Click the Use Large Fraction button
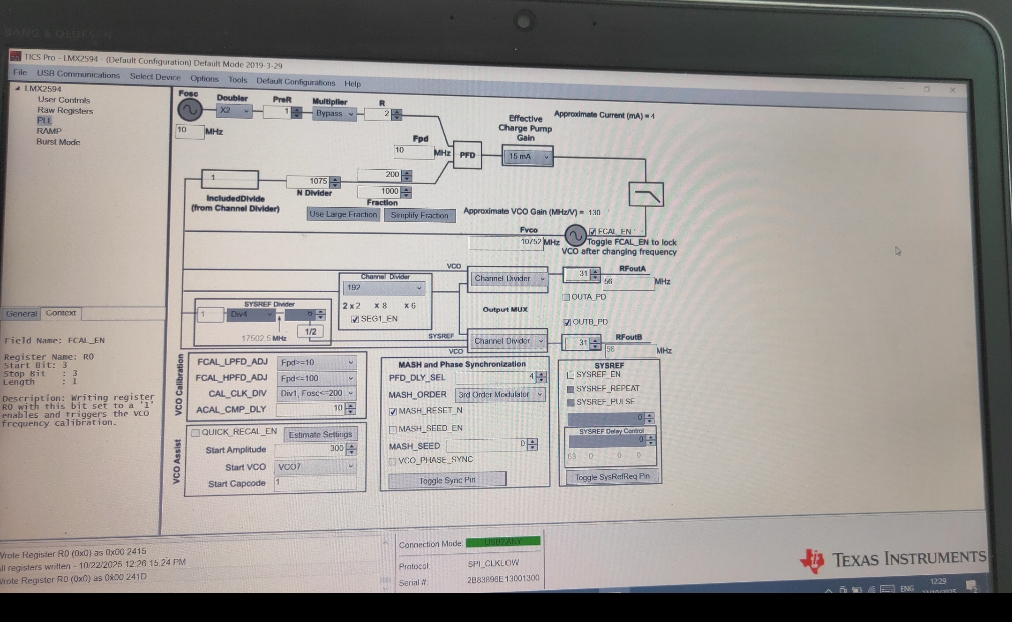 tap(343, 214)
